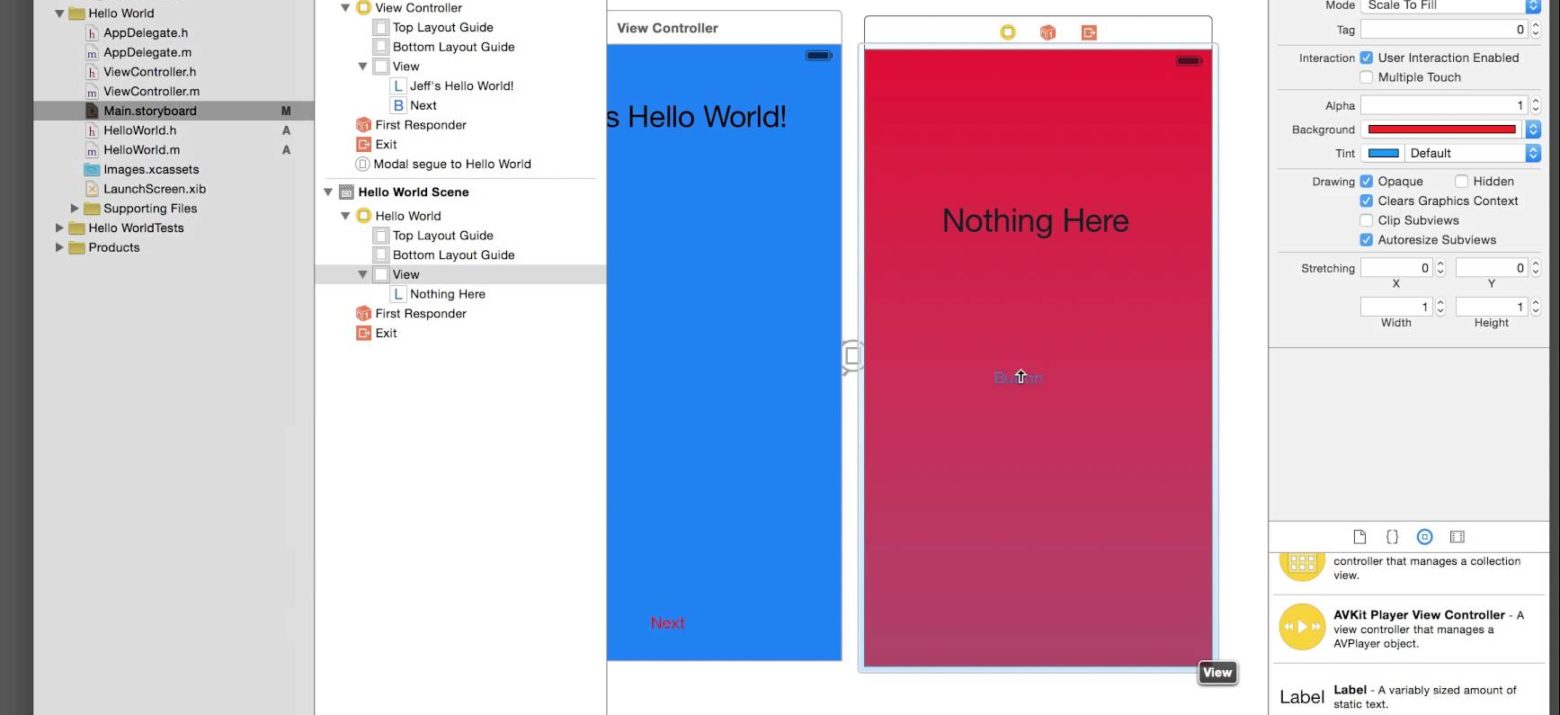Screen dimensions: 1560x715
Task: Enable the Multiple Touch checkbox
Action: pyautogui.click(x=1366, y=77)
